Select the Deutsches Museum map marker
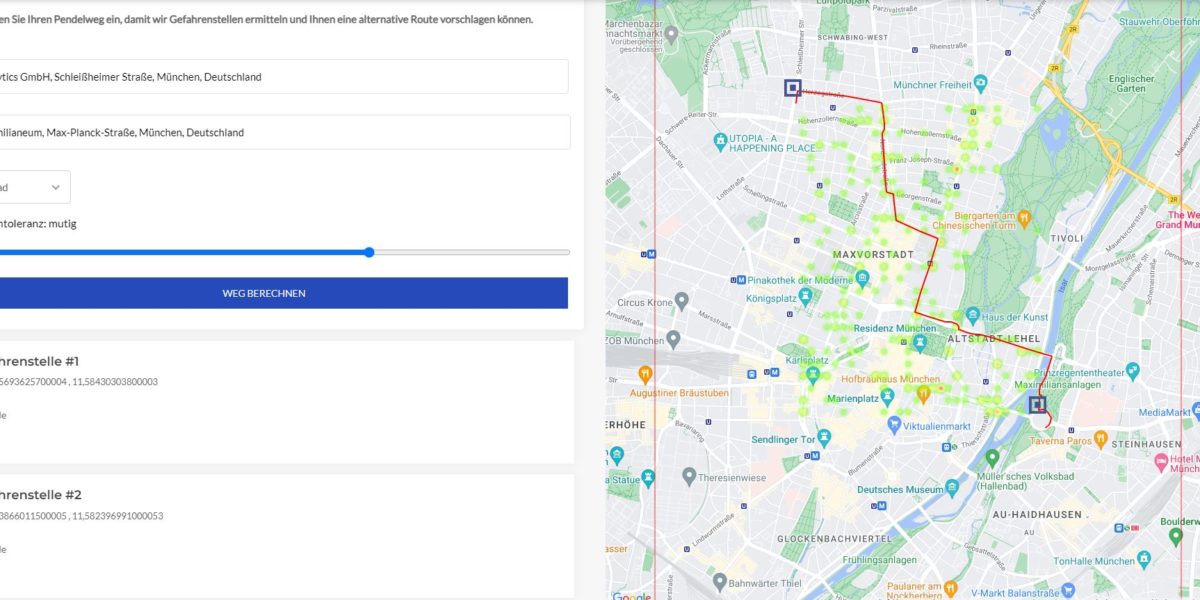The width and height of the screenshot is (1200, 600). click(x=952, y=488)
